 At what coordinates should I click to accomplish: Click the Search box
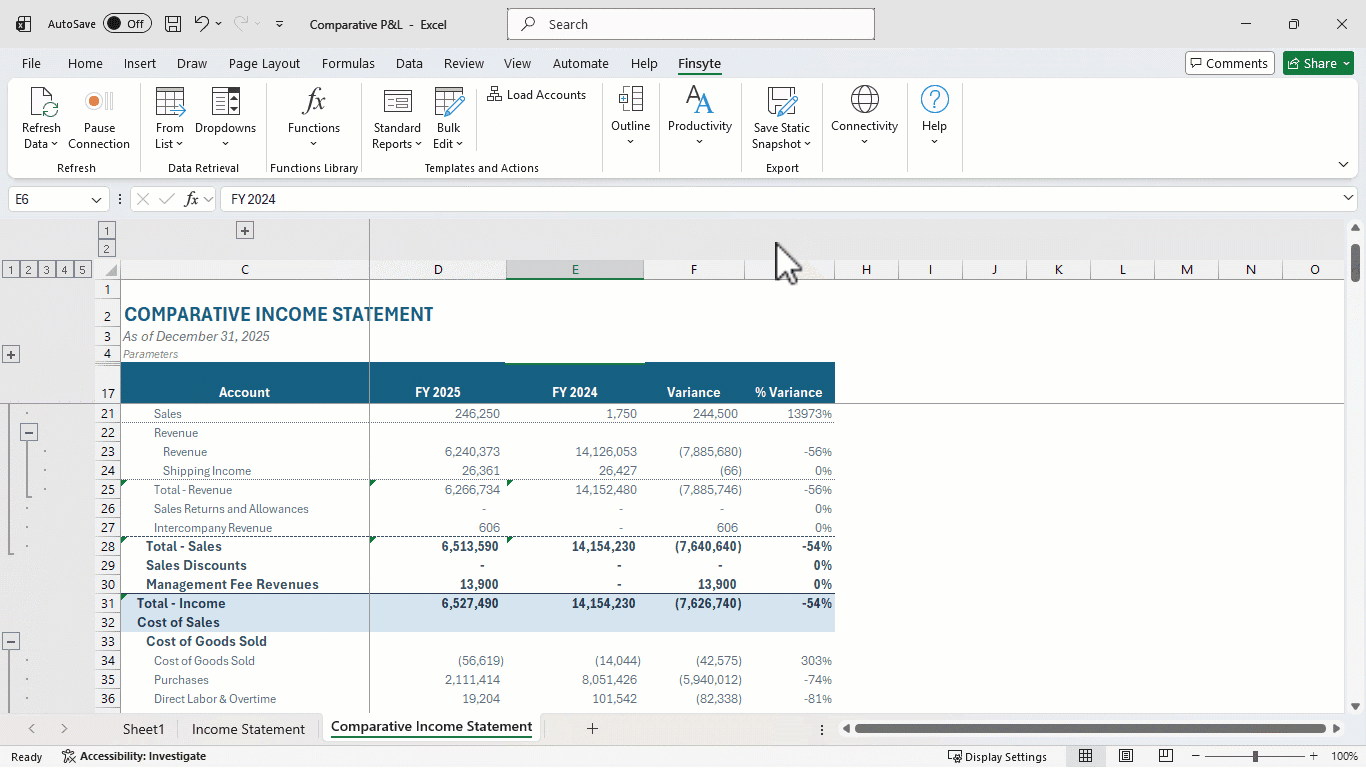coord(691,24)
